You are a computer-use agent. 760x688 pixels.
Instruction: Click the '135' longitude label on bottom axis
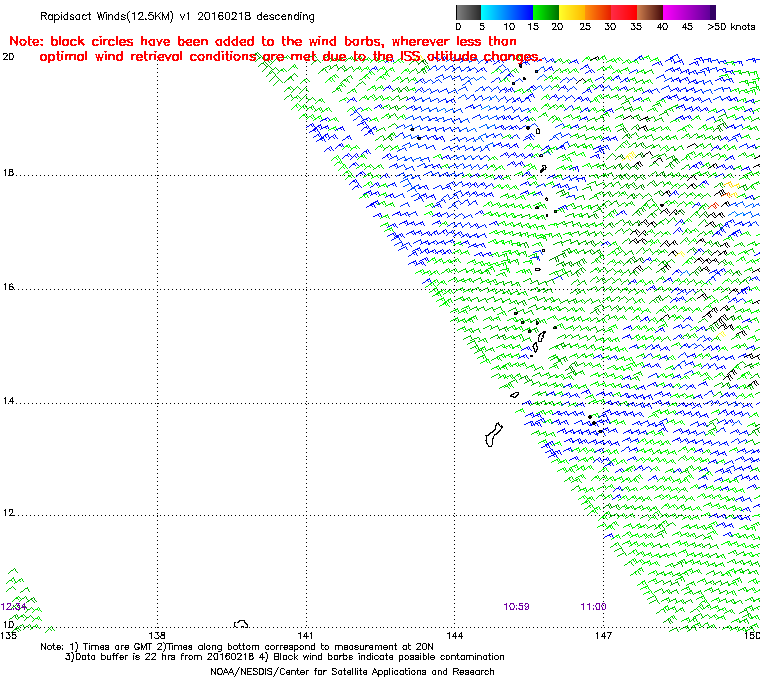click(x=8, y=636)
